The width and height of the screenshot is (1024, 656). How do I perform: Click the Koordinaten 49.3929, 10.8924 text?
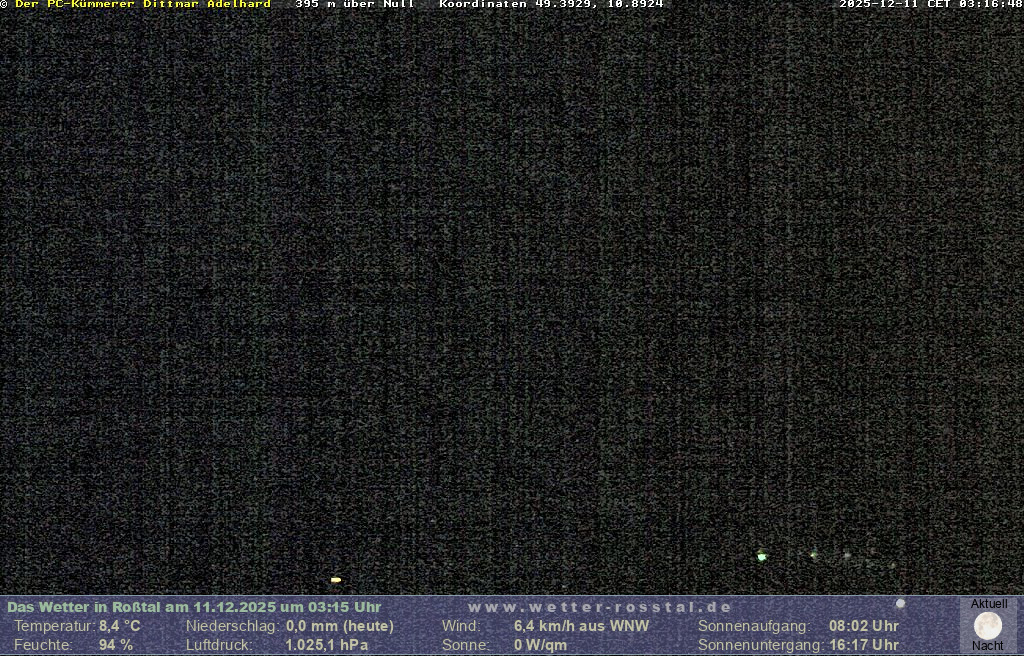(551, 4)
